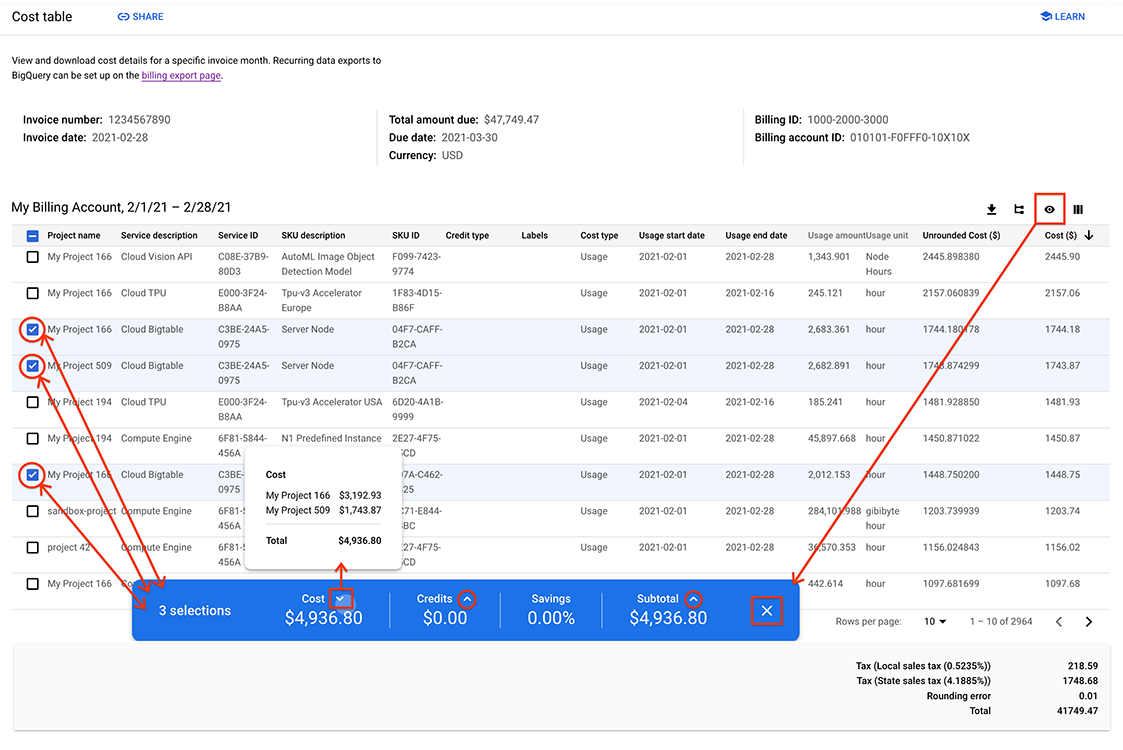
Task: Click the Billing account ID value
Action: (x=910, y=138)
